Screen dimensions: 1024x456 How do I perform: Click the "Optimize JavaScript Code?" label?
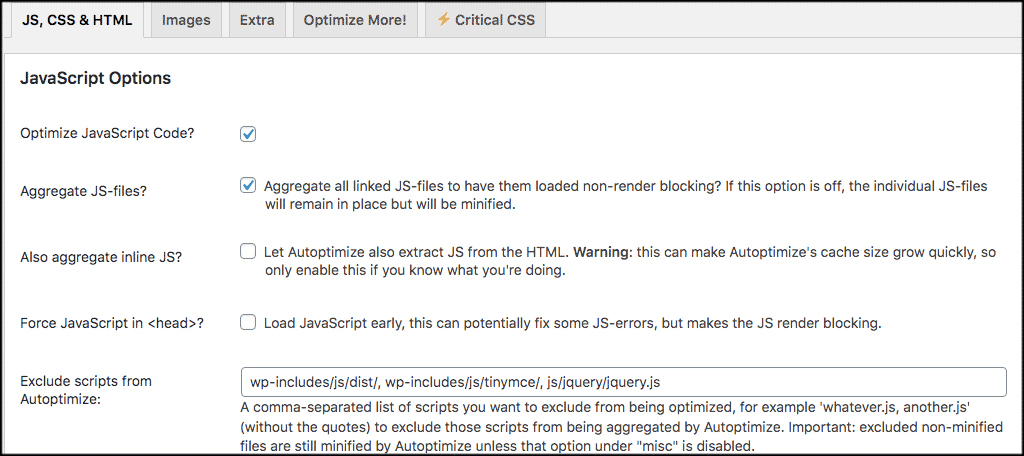click(107, 133)
